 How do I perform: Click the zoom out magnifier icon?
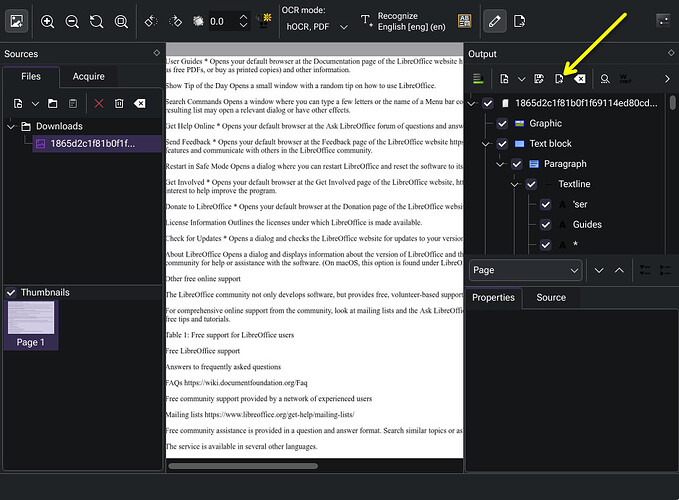pos(72,21)
